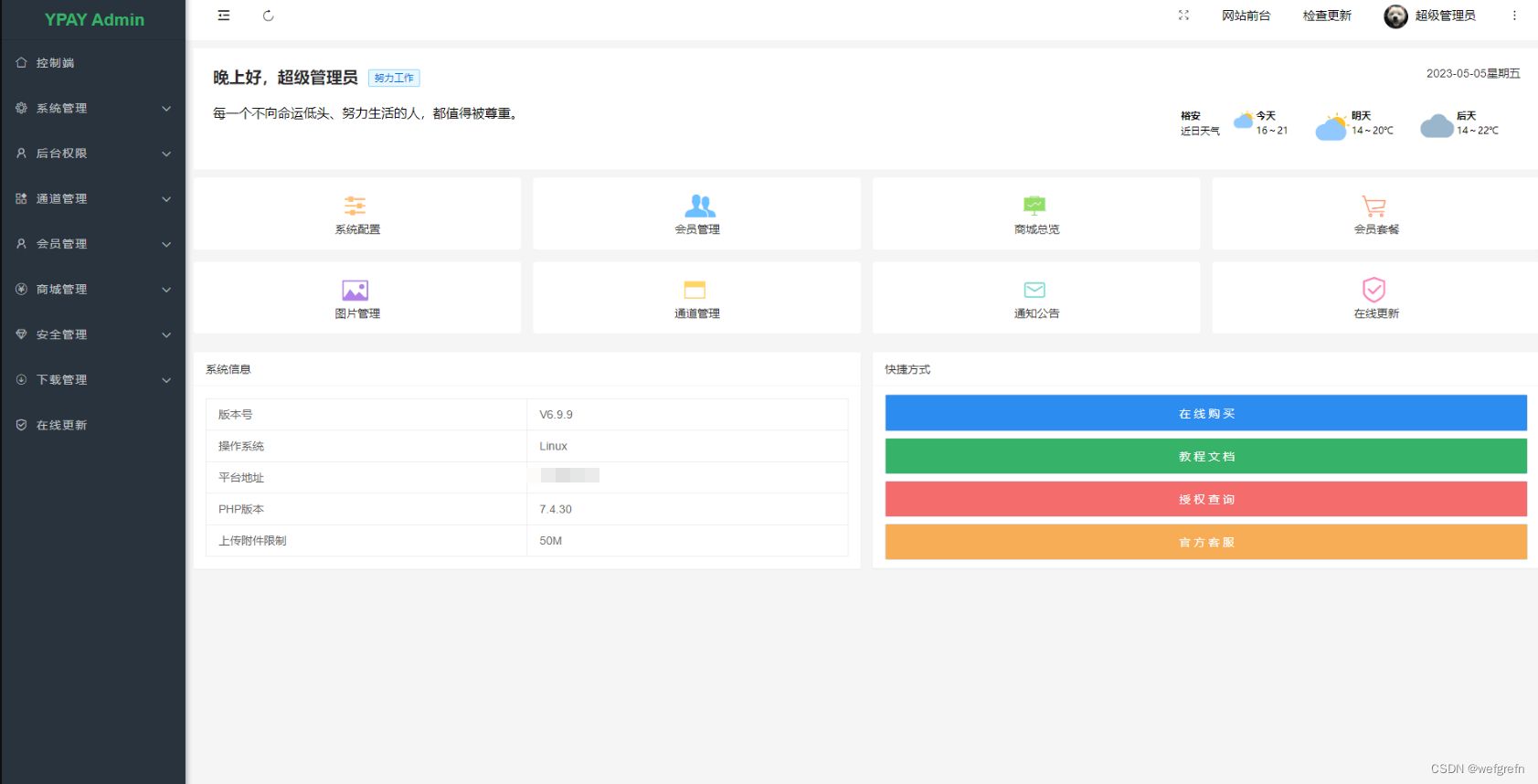Open the 系统配置 shortcut icon
The image size is (1538, 784).
coord(355,206)
